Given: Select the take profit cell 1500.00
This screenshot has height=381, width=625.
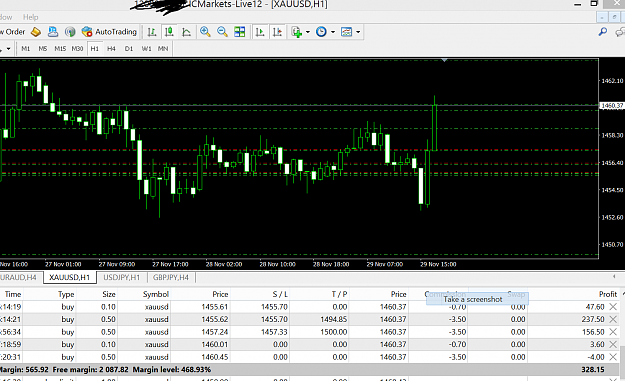Looking at the screenshot, I should (x=334, y=332).
